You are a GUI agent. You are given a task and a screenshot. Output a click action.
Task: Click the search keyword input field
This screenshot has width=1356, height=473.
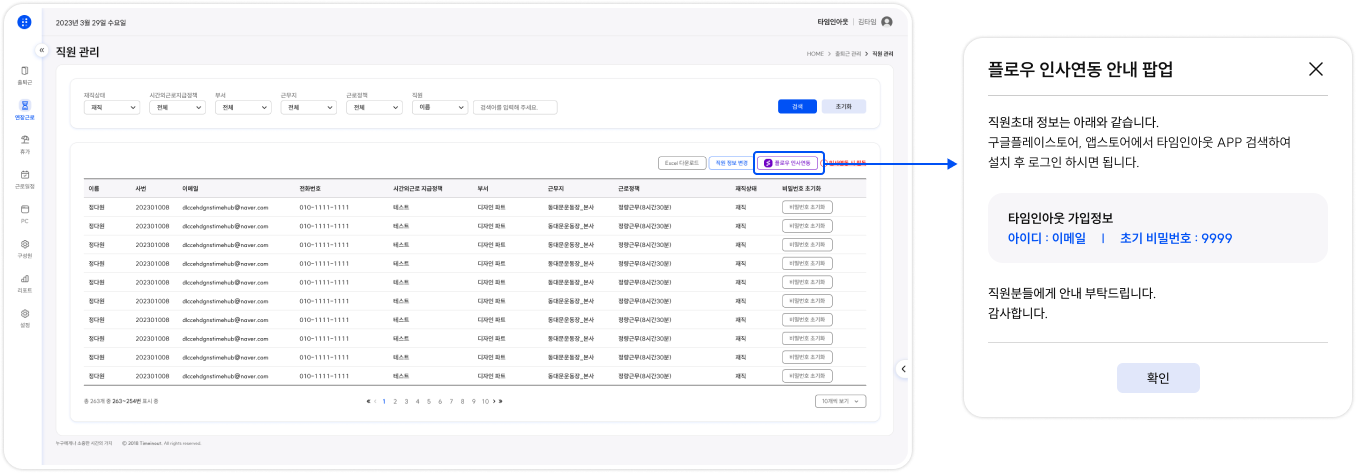[515, 107]
